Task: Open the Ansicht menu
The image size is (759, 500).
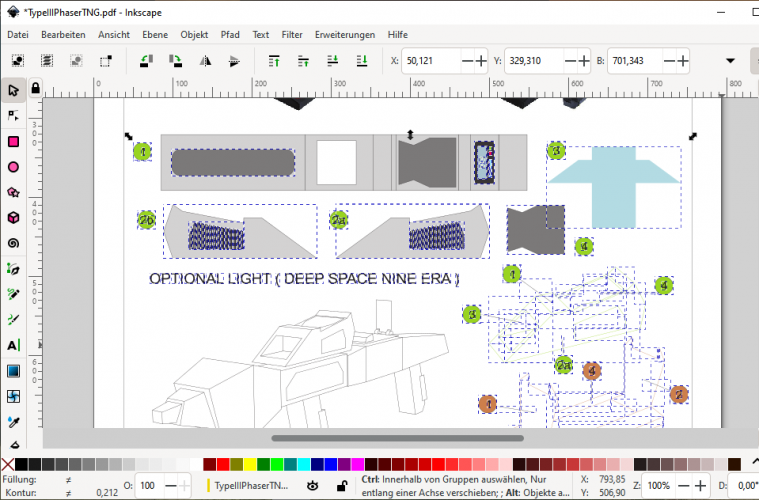Action: pyautogui.click(x=114, y=35)
